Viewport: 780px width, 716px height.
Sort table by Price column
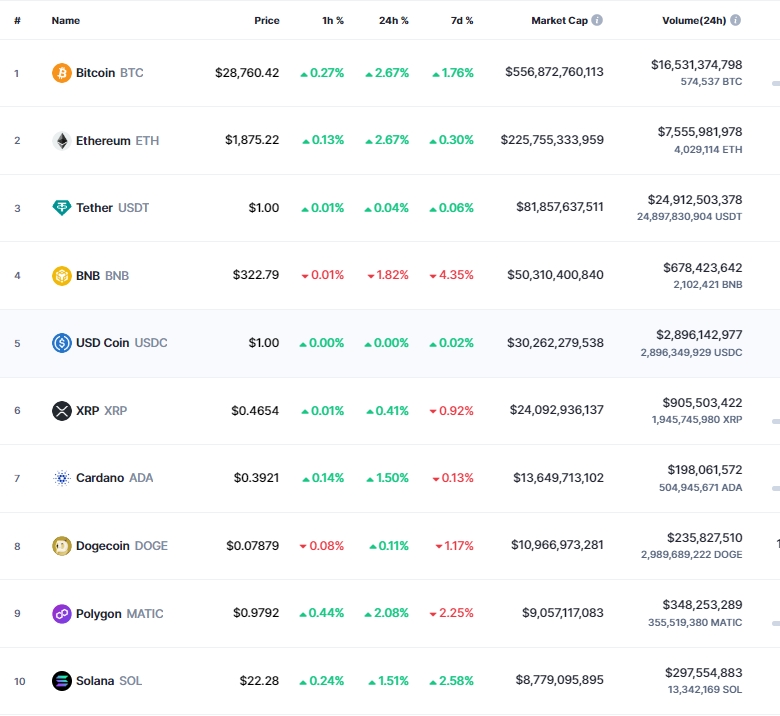(266, 20)
